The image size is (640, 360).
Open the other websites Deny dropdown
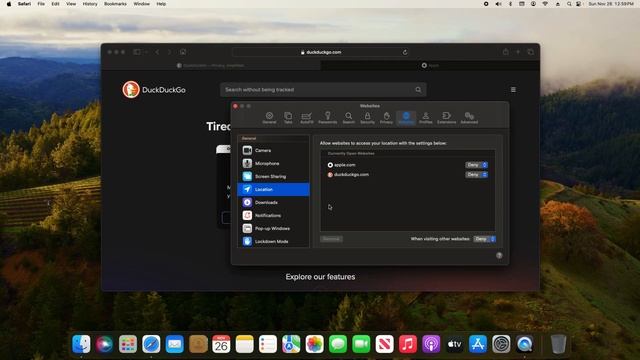pyautogui.click(x=484, y=239)
